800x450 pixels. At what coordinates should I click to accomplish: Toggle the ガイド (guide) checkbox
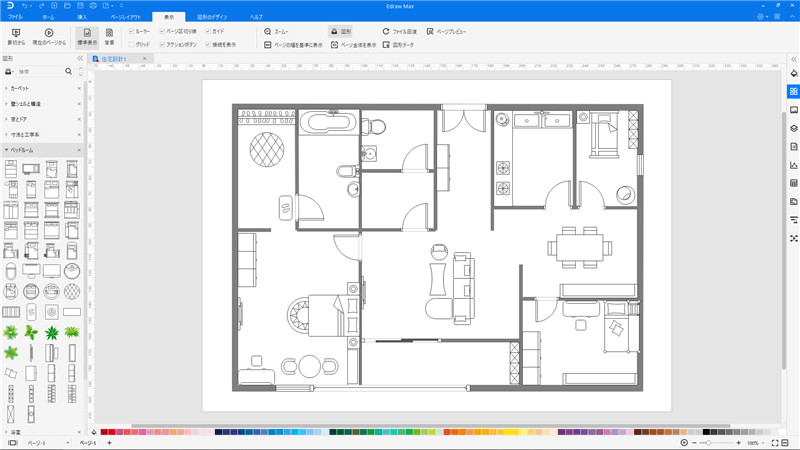[x=208, y=32]
